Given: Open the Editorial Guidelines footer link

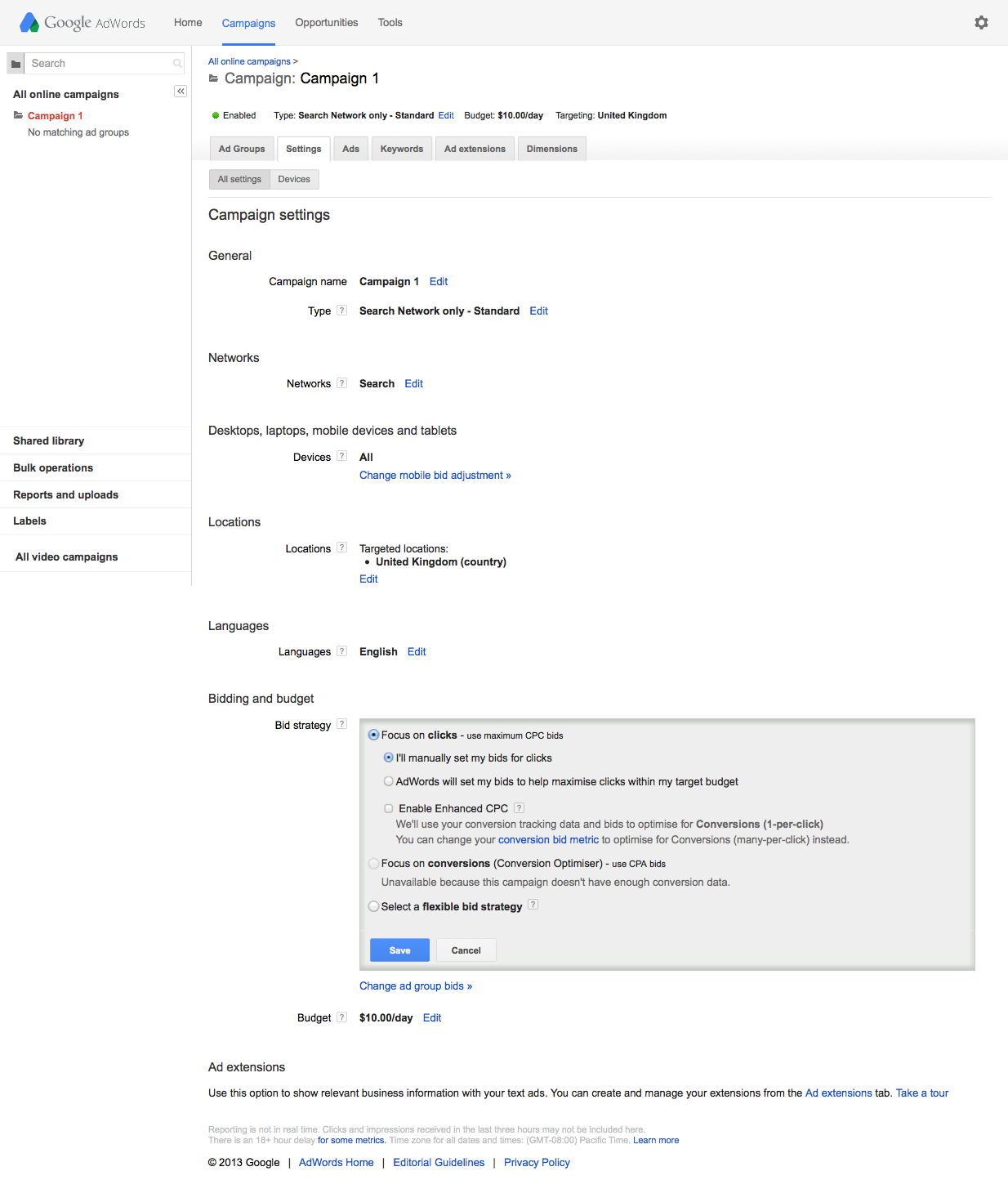Looking at the screenshot, I should [439, 1162].
